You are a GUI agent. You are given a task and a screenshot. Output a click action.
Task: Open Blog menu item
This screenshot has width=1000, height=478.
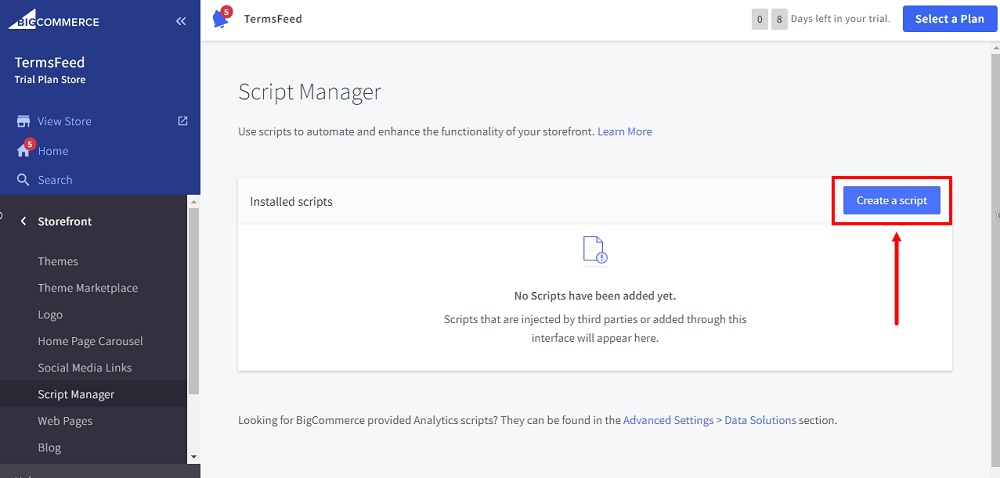pyautogui.click(x=50, y=448)
